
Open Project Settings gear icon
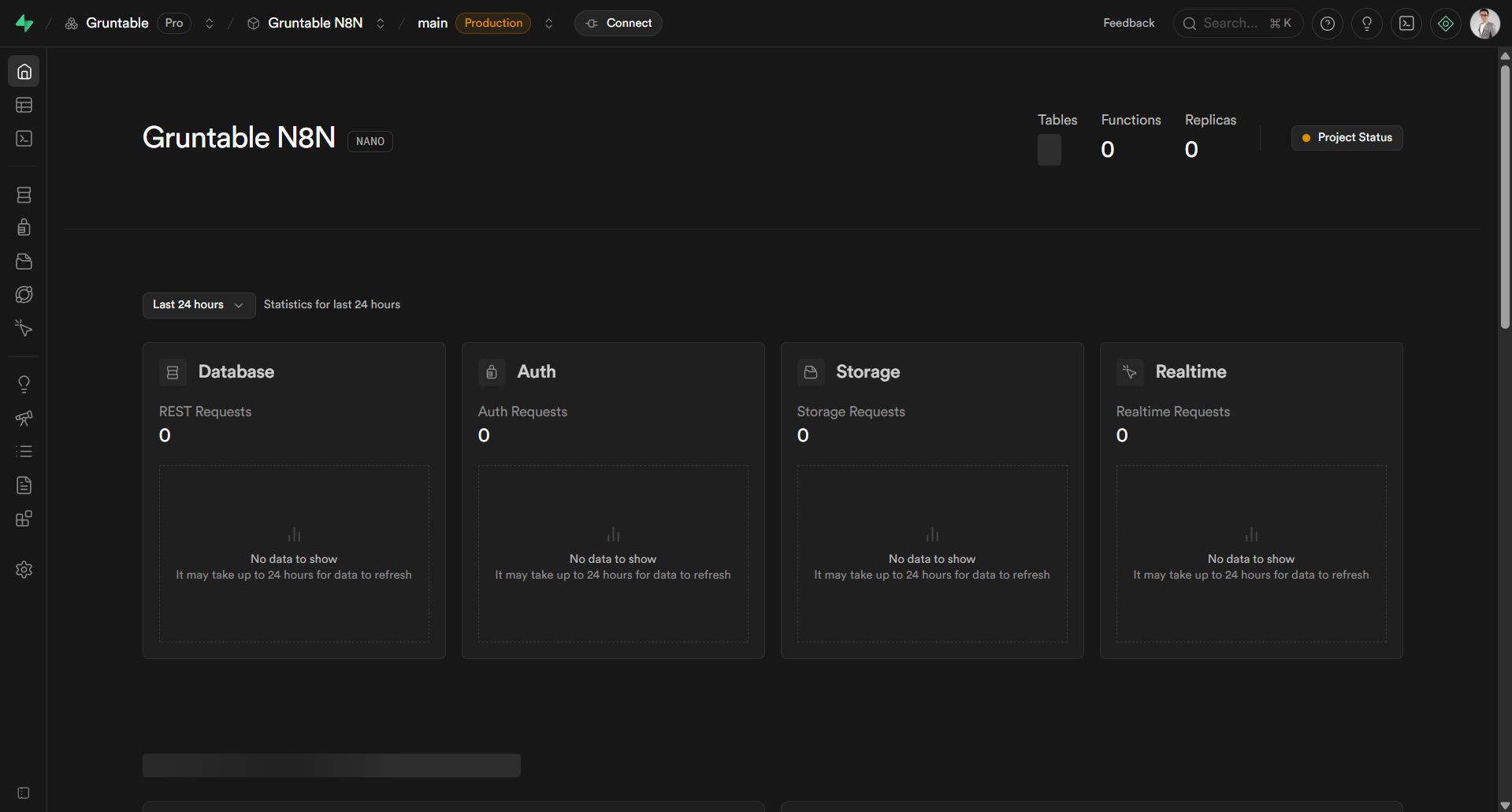pos(24,570)
